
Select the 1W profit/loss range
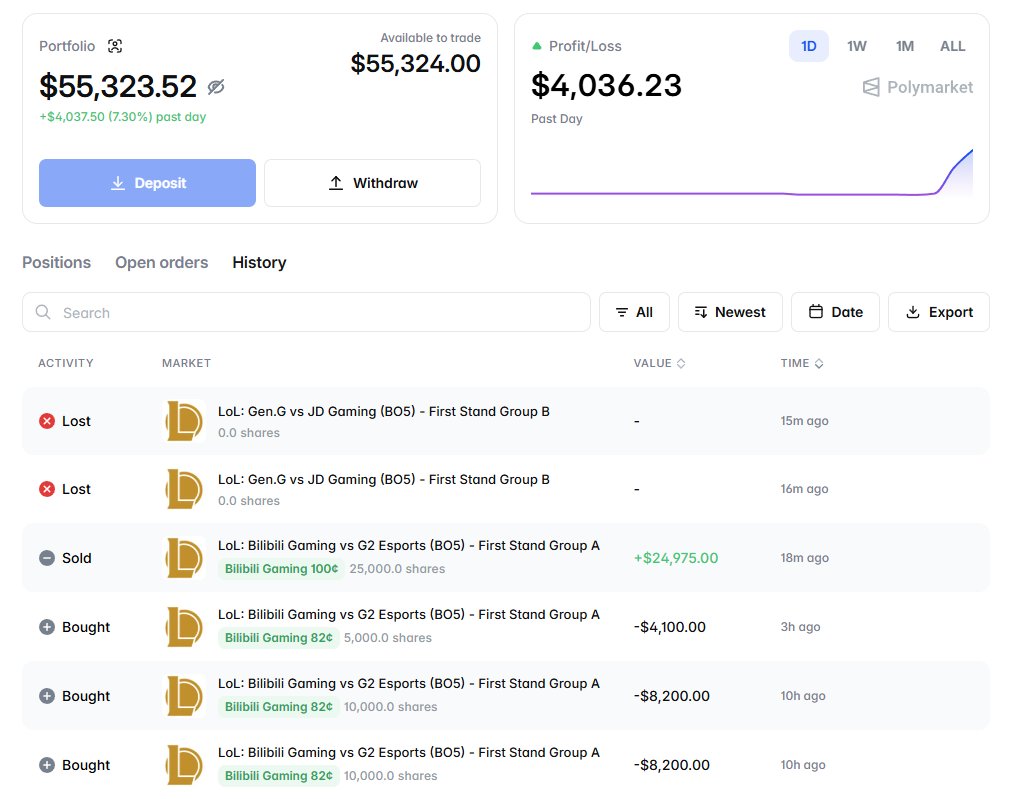[x=856, y=46]
